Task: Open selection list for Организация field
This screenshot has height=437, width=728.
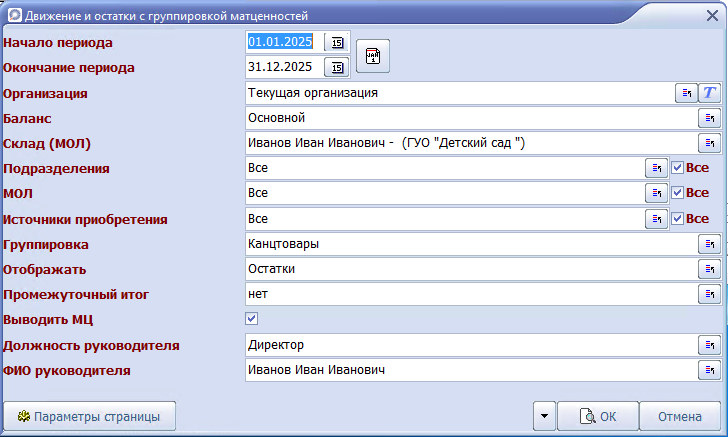Action: pyautogui.click(x=686, y=93)
